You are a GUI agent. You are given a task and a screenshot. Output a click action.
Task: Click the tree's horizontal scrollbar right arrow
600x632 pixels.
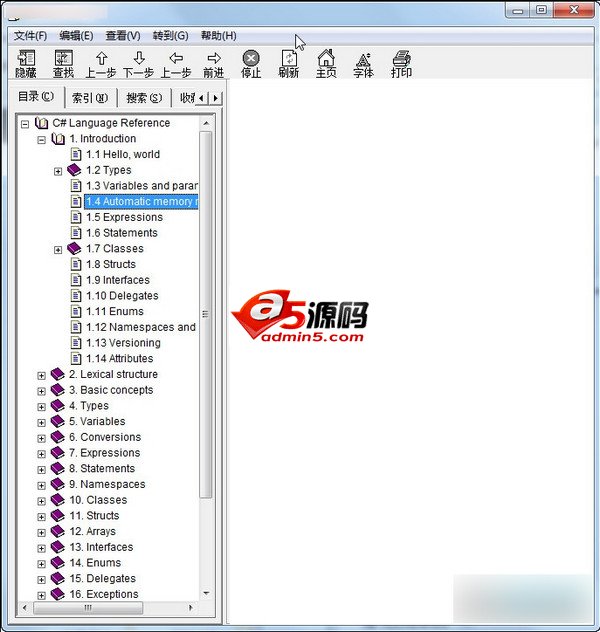pos(191,607)
